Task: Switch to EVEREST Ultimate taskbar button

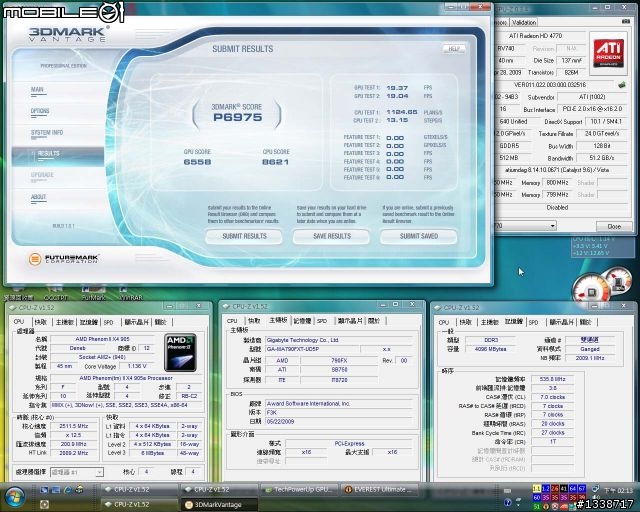Action: (380, 489)
